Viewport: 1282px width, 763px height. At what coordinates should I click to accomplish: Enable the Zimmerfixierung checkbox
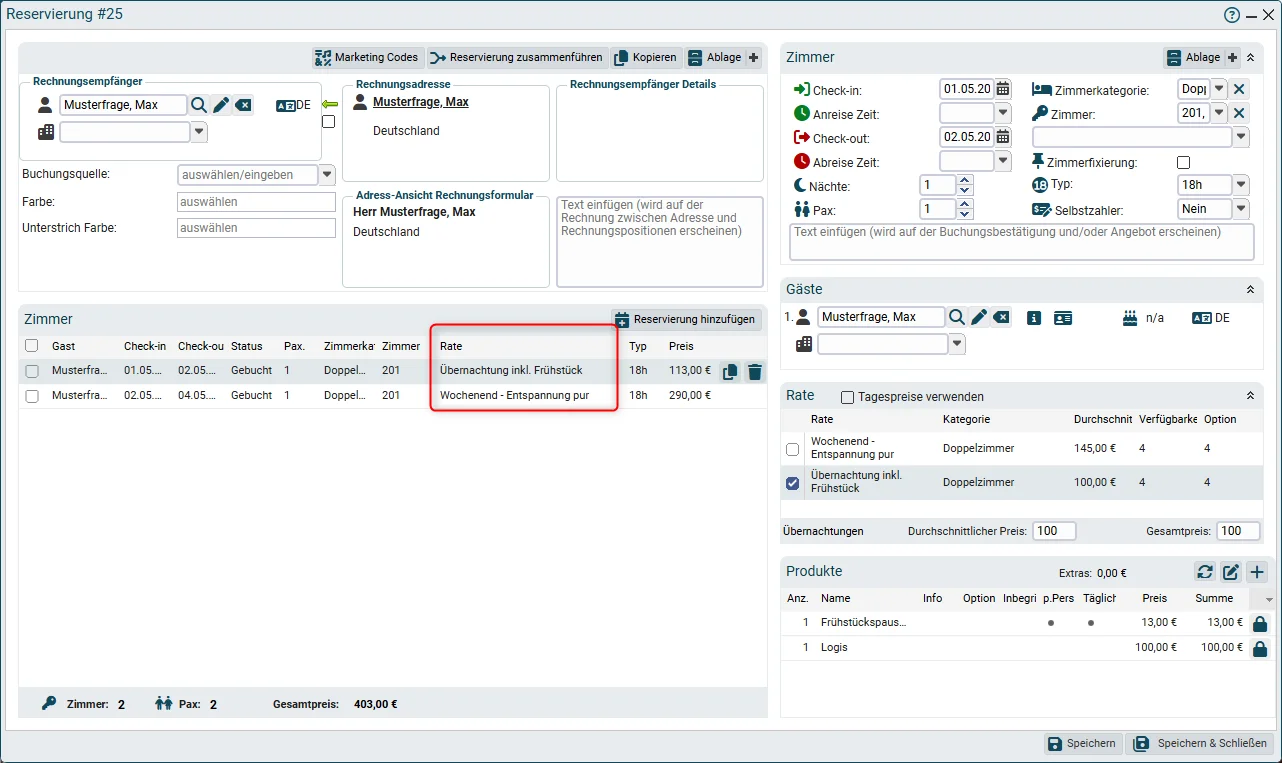click(x=1184, y=162)
